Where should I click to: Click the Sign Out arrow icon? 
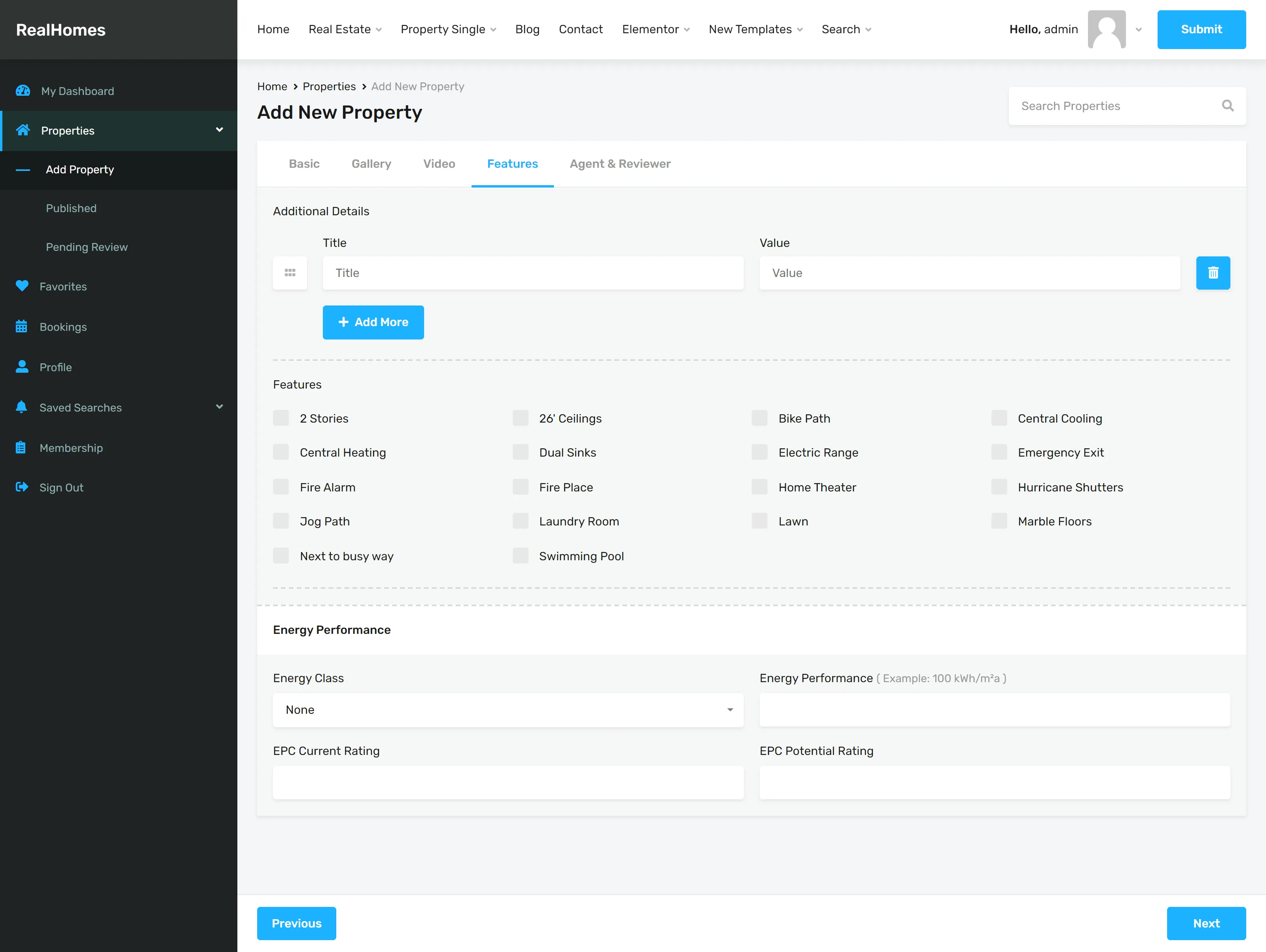22,487
